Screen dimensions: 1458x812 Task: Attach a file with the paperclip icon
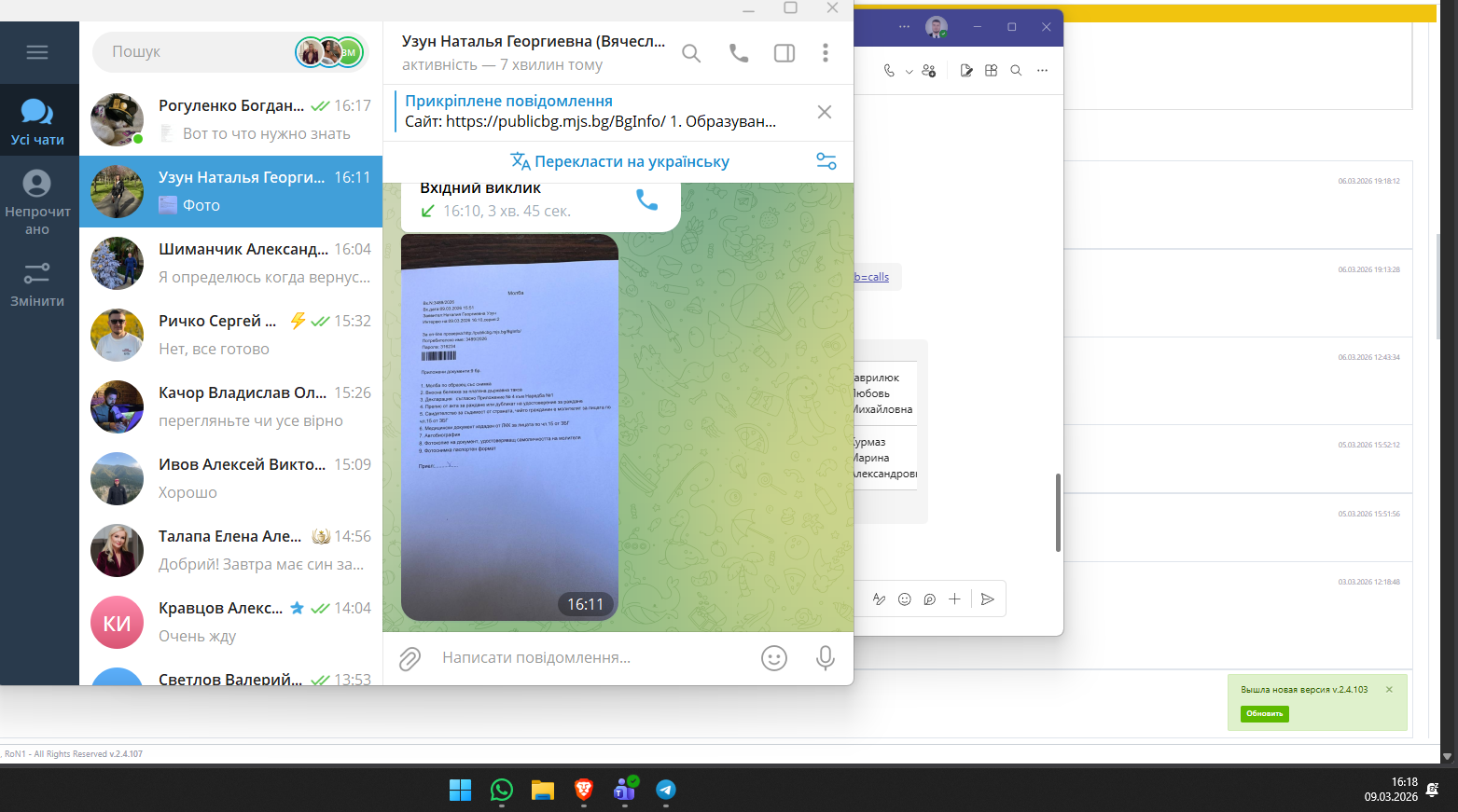(410, 659)
